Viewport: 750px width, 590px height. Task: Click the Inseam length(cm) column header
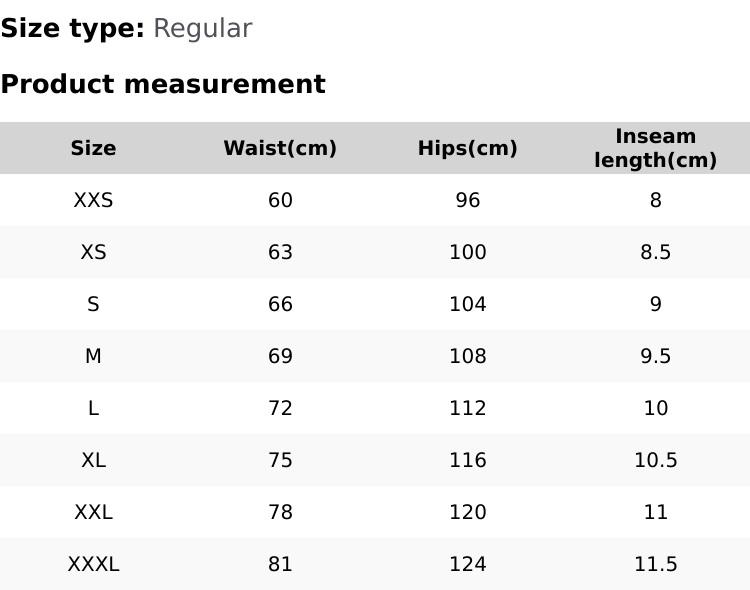click(655, 148)
